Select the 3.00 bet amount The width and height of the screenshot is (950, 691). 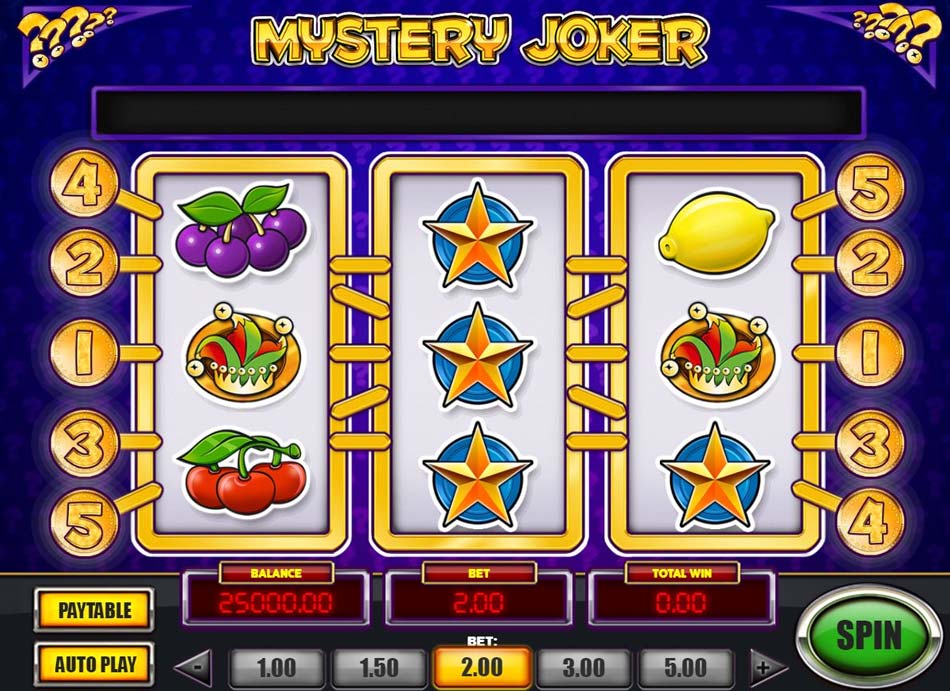(583, 667)
